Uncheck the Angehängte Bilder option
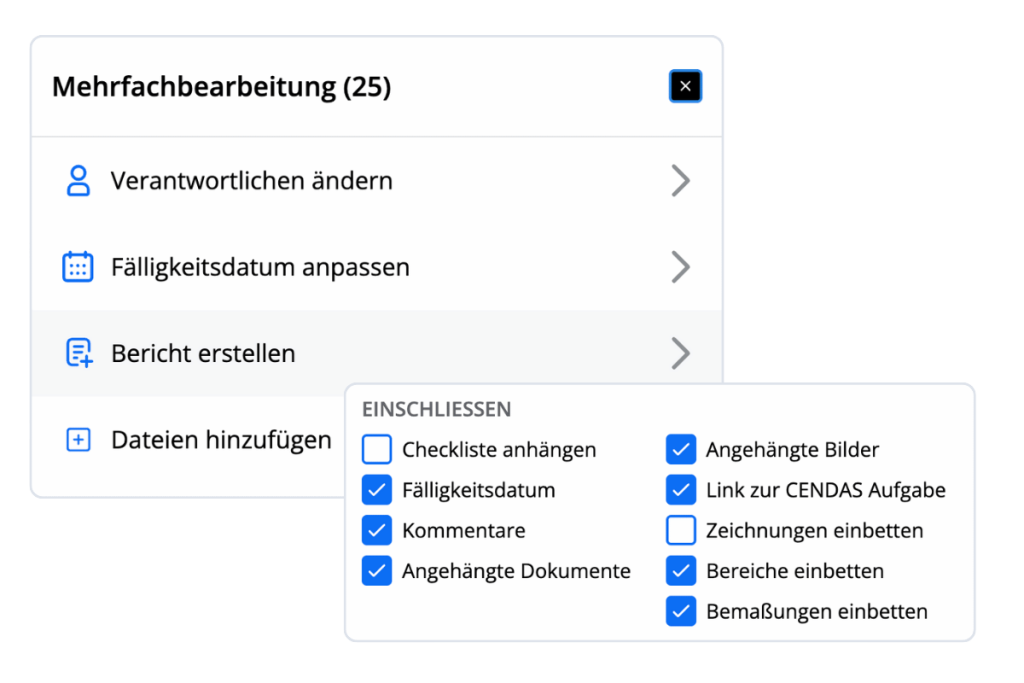 pyautogui.click(x=681, y=449)
